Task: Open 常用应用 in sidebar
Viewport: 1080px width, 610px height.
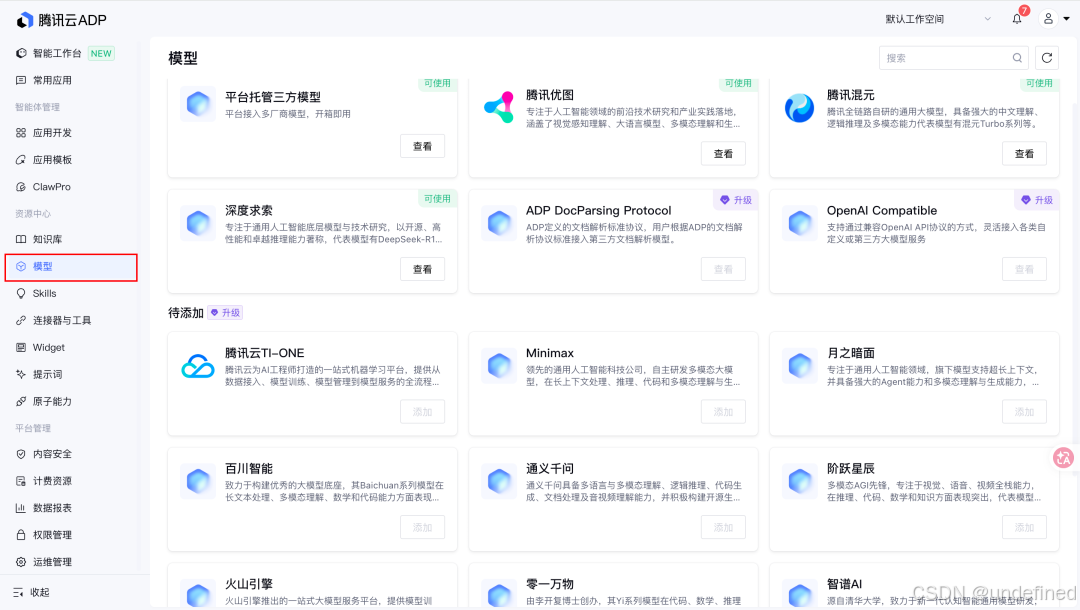Action: (71, 80)
